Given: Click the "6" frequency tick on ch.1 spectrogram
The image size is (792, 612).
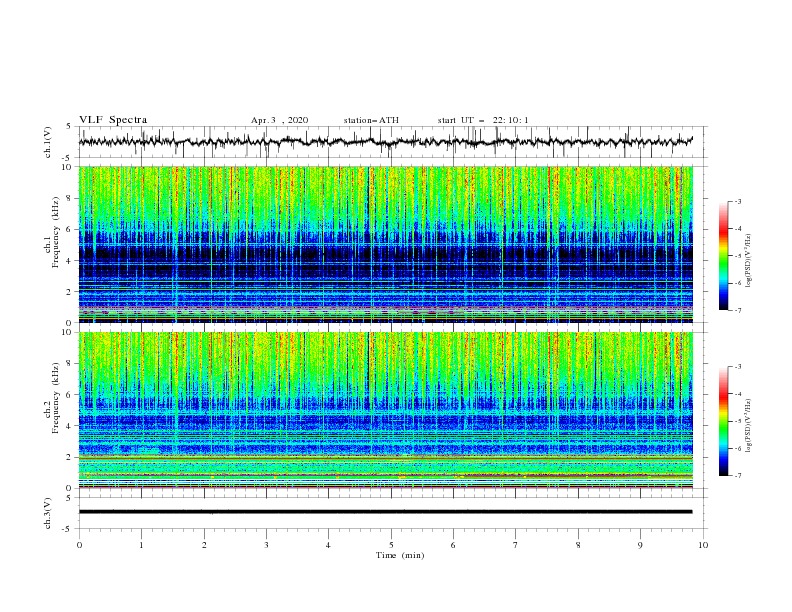Looking at the screenshot, I should [70, 229].
